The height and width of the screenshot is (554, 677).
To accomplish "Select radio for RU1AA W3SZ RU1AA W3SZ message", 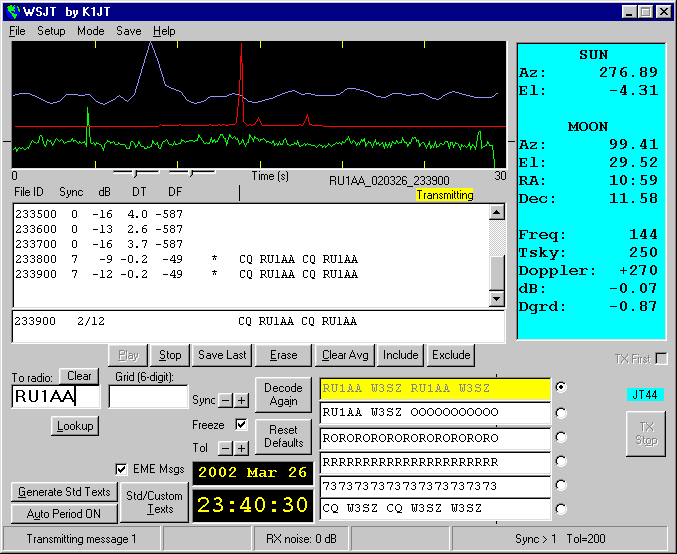I will point(561,387).
